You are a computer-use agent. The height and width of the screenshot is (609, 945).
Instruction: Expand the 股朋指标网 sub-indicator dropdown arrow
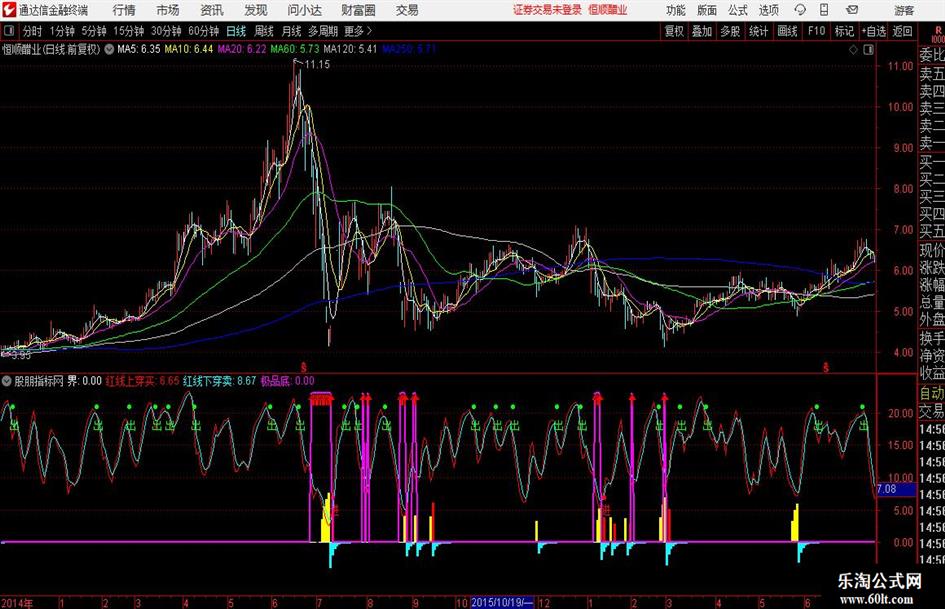pyautogui.click(x=7, y=381)
